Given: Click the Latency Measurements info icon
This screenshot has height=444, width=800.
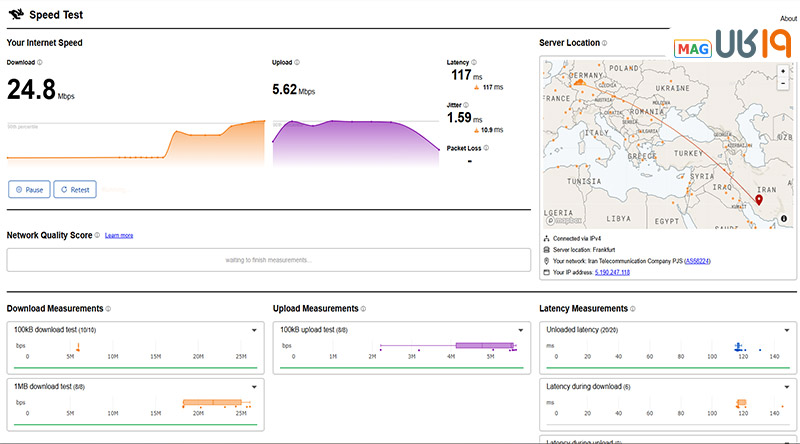Looking at the screenshot, I should pyautogui.click(x=633, y=309).
